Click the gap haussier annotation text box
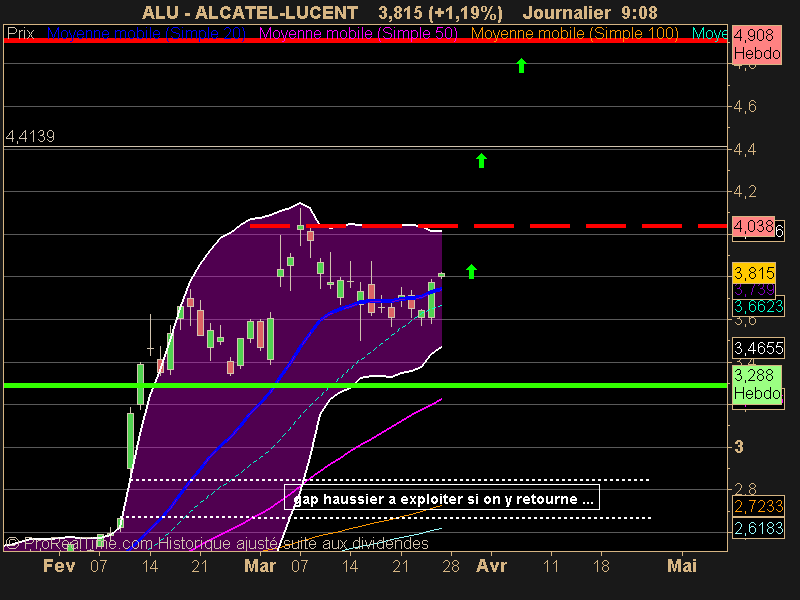 (x=442, y=498)
